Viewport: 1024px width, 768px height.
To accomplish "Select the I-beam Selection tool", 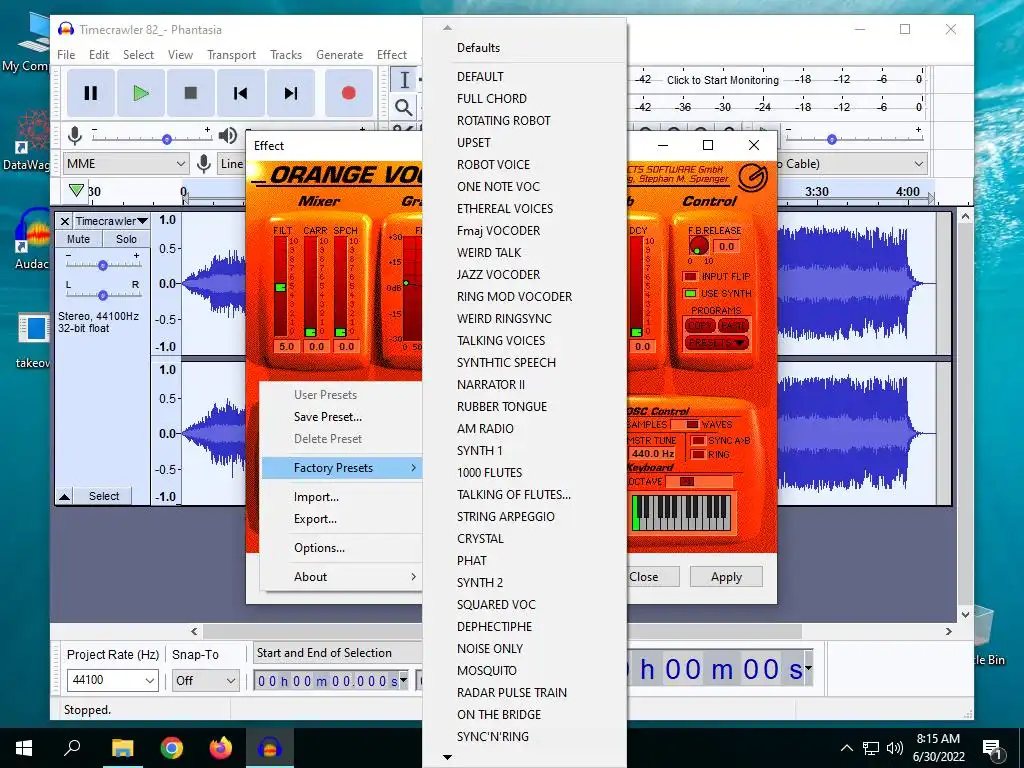I will pos(404,80).
